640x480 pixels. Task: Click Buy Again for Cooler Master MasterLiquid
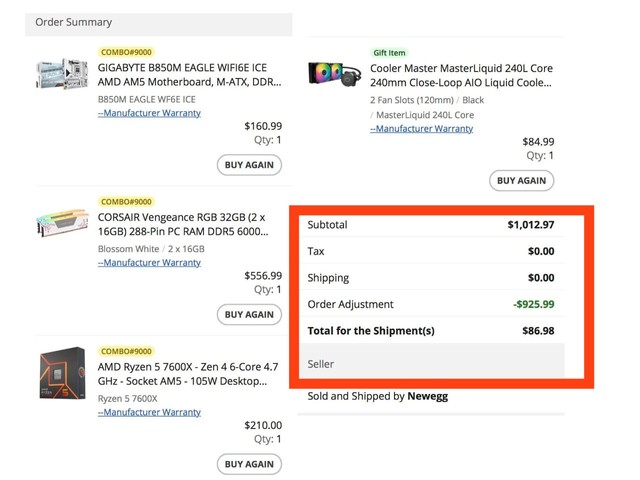click(x=521, y=180)
